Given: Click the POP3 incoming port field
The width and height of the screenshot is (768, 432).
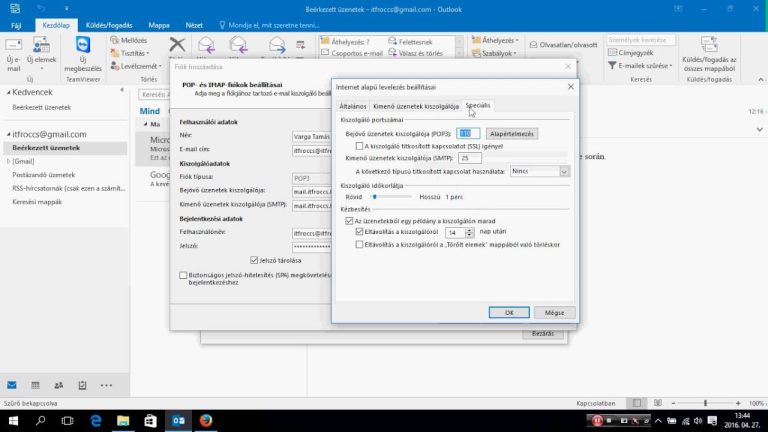Looking at the screenshot, I should (468, 134).
